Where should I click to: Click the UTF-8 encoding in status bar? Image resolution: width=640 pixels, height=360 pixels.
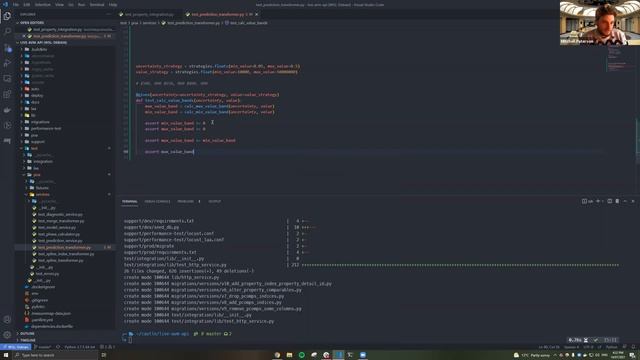[588, 347]
